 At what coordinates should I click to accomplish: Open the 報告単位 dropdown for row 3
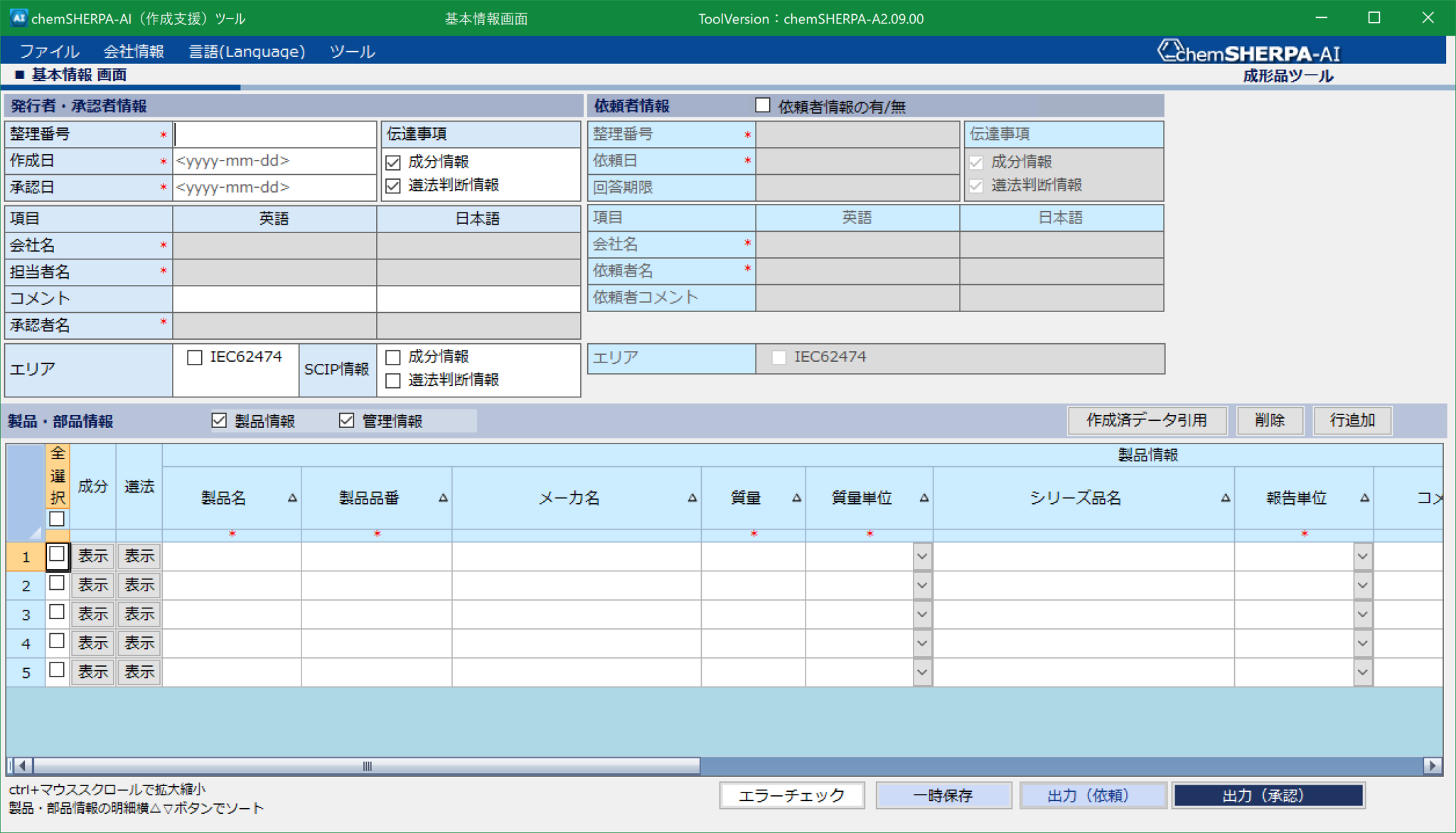[x=1363, y=614]
